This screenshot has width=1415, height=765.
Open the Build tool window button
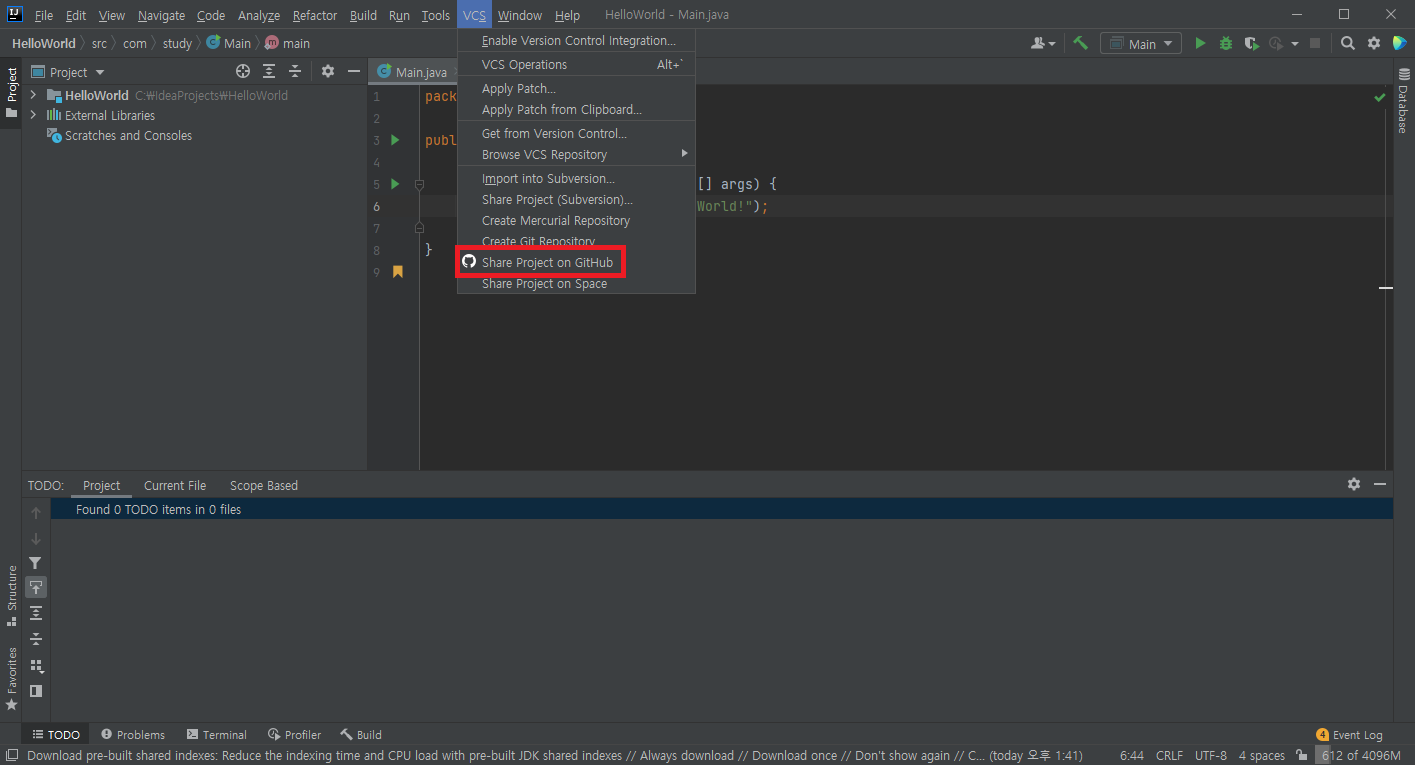coord(361,734)
